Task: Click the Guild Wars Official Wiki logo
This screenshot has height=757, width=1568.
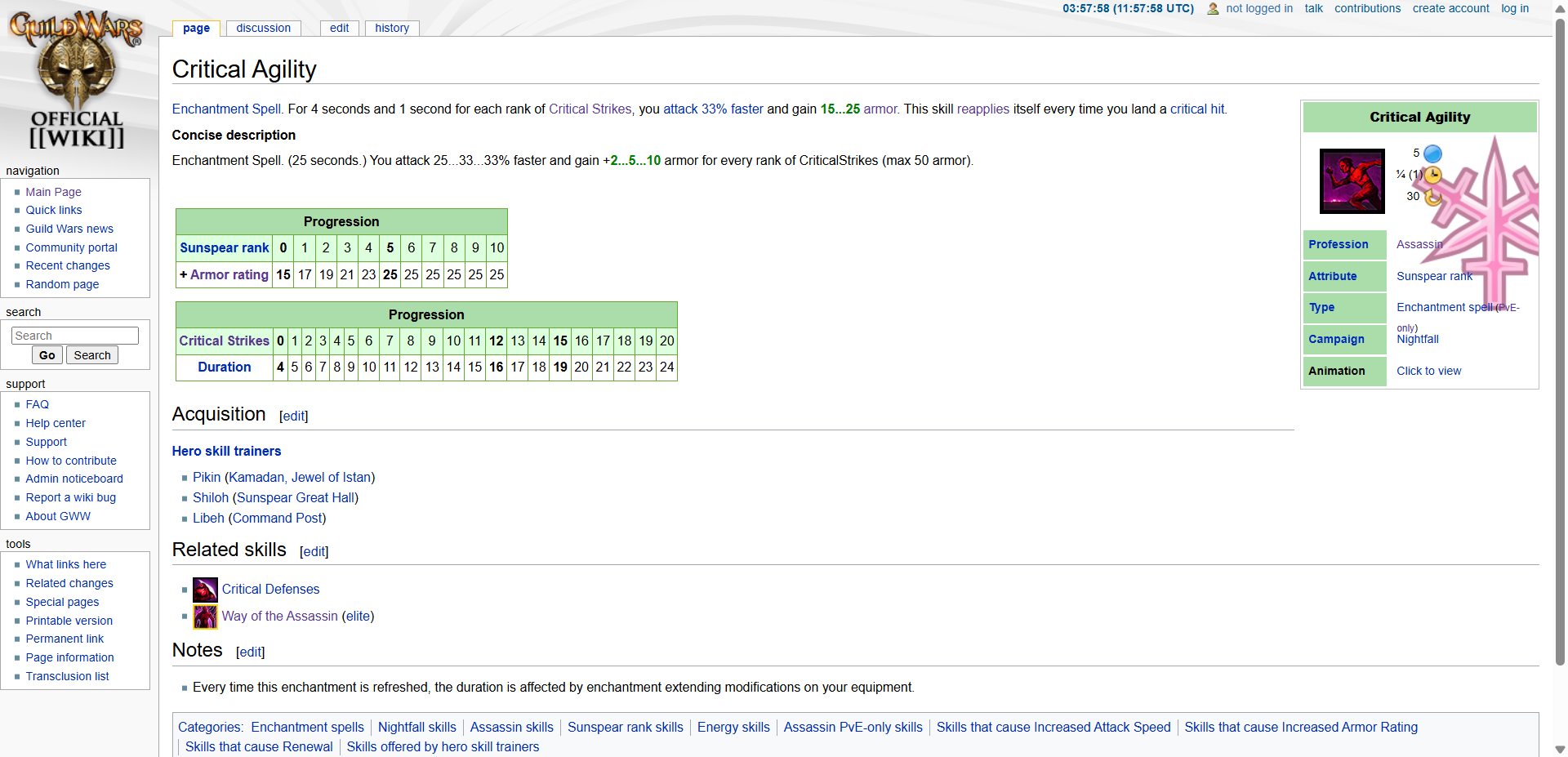Action: click(77, 79)
